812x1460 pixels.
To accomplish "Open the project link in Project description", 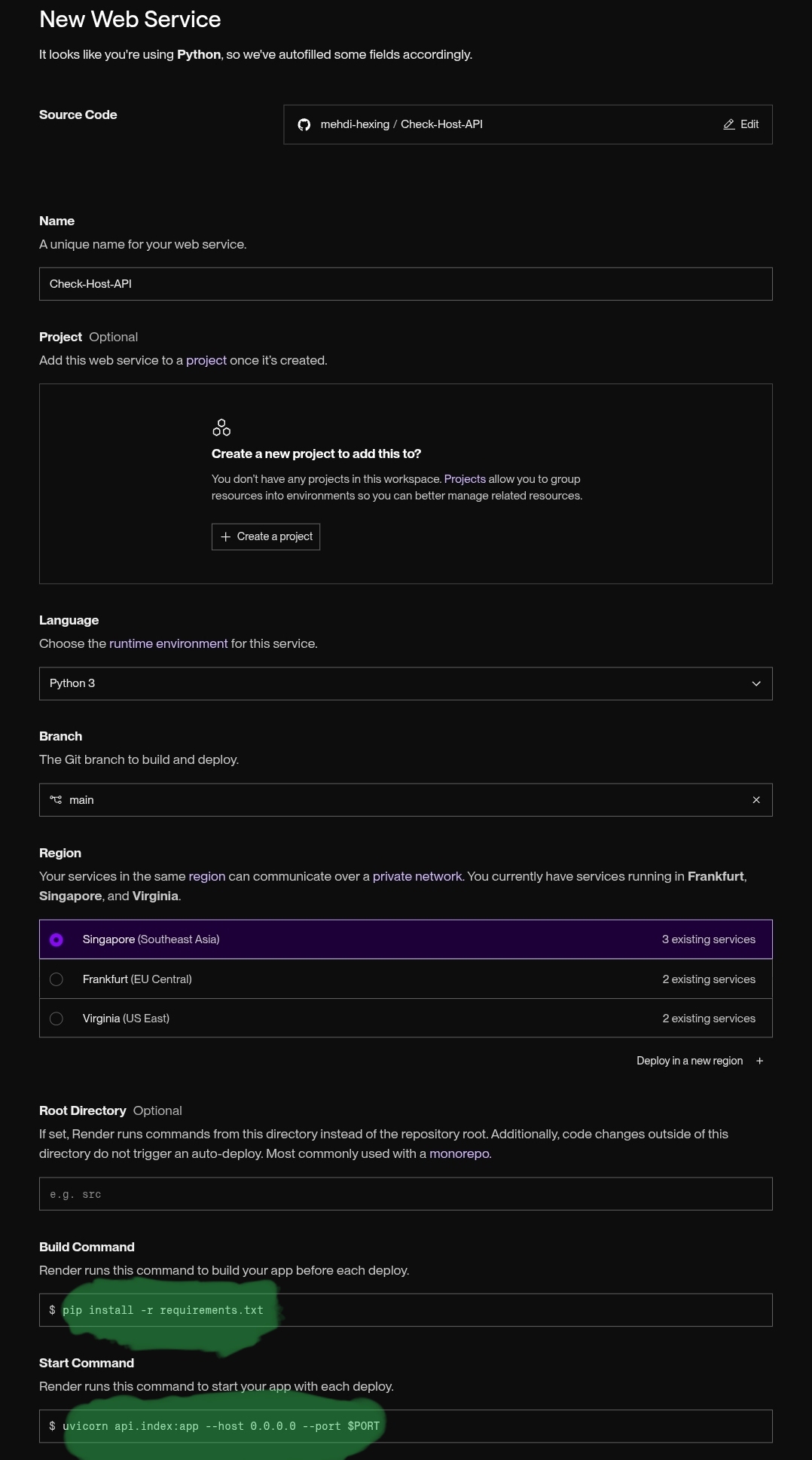I will coord(206,360).
